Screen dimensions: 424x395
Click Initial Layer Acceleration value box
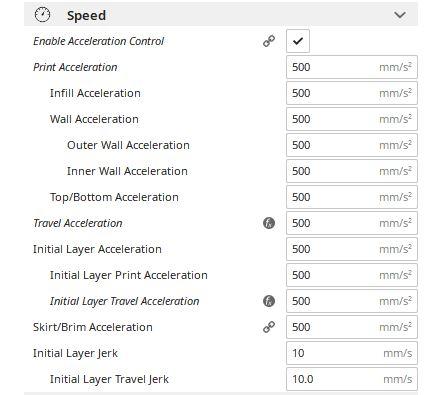tap(352, 249)
